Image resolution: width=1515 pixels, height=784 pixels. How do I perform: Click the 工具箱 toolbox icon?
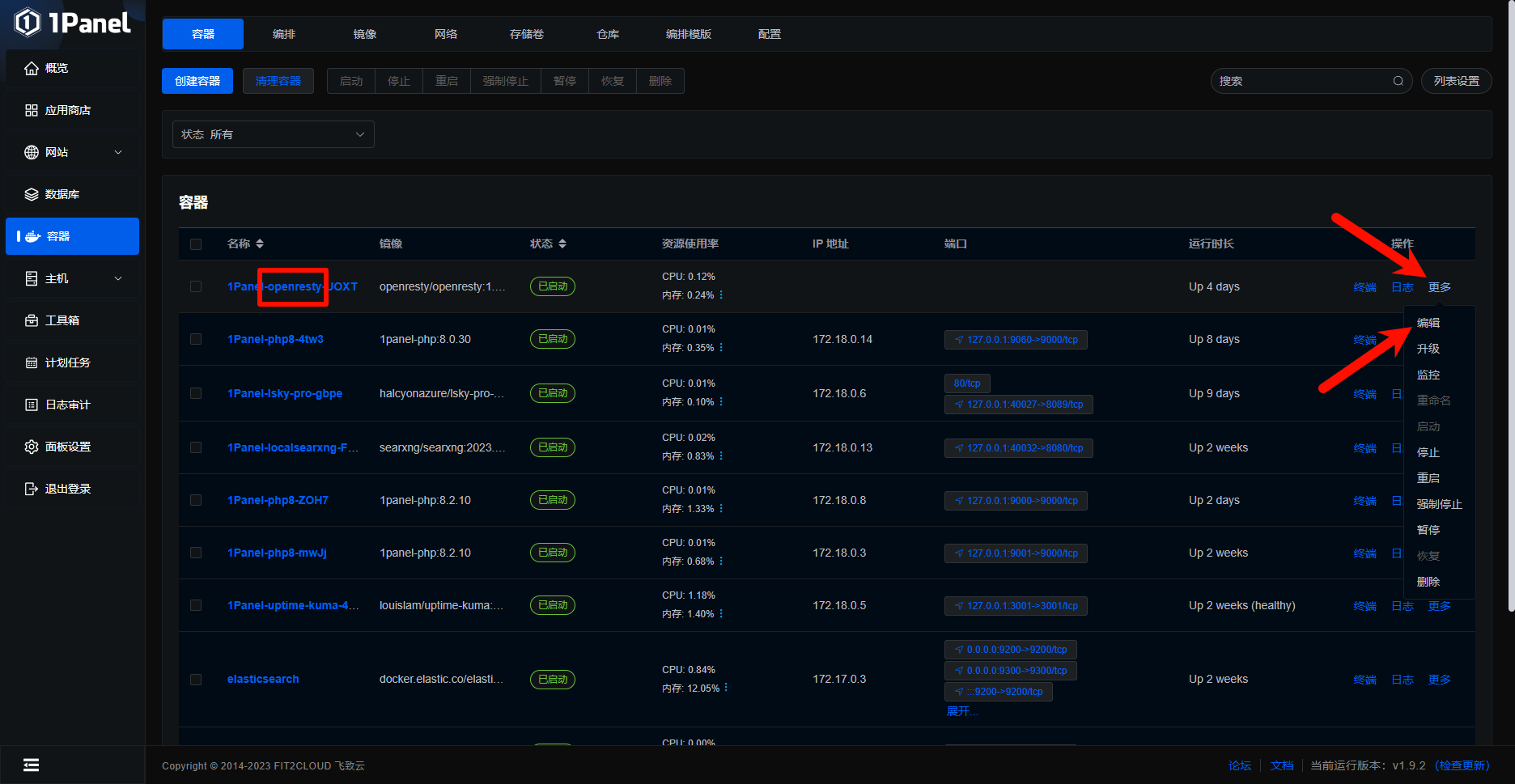pos(32,320)
